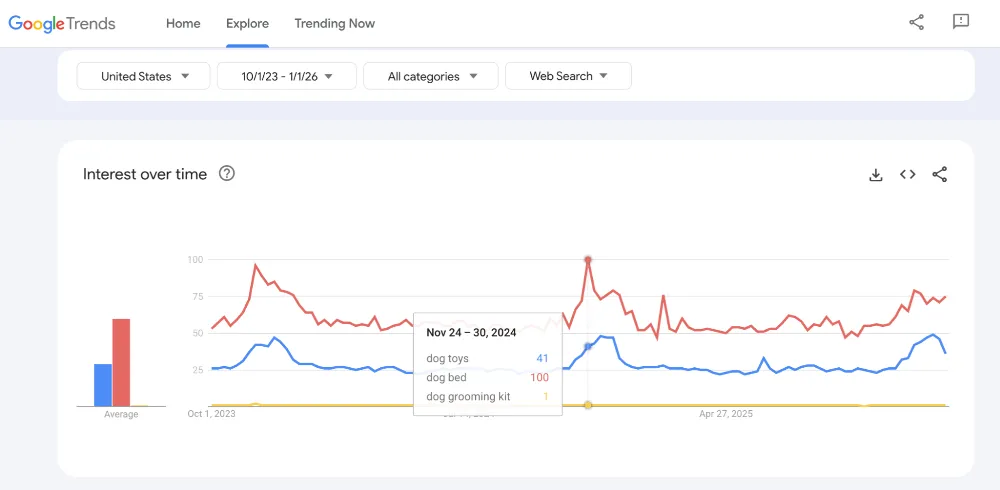Image resolution: width=1000 pixels, height=490 pixels.
Task: Expand the United States region dropdown
Action: [143, 76]
